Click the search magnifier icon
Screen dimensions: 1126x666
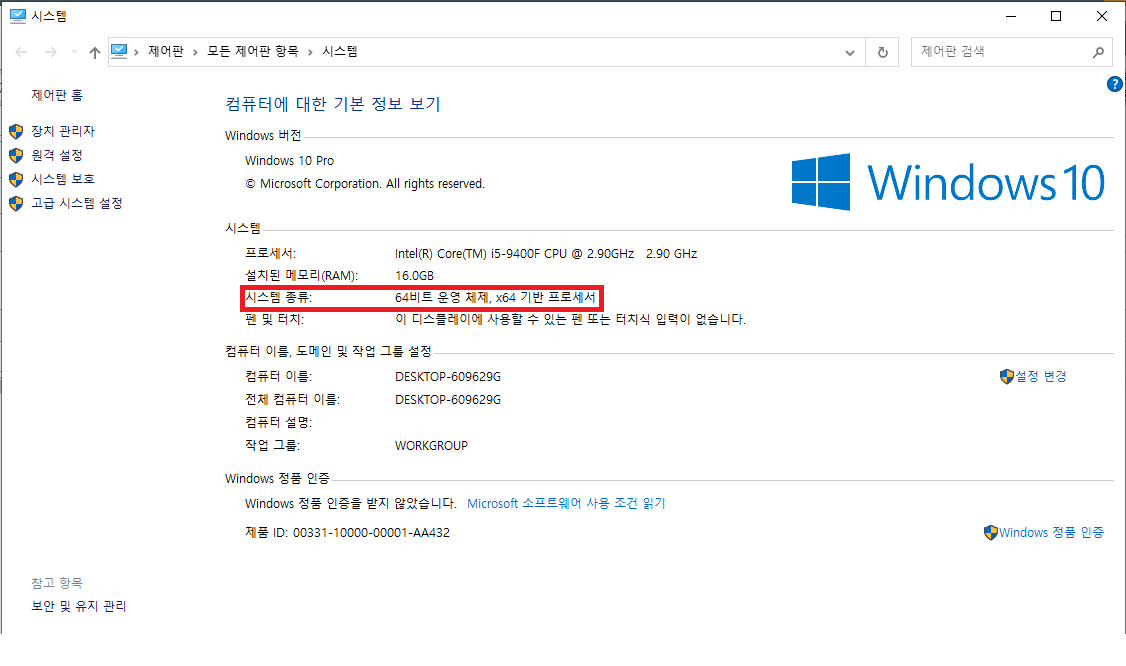coord(1098,52)
